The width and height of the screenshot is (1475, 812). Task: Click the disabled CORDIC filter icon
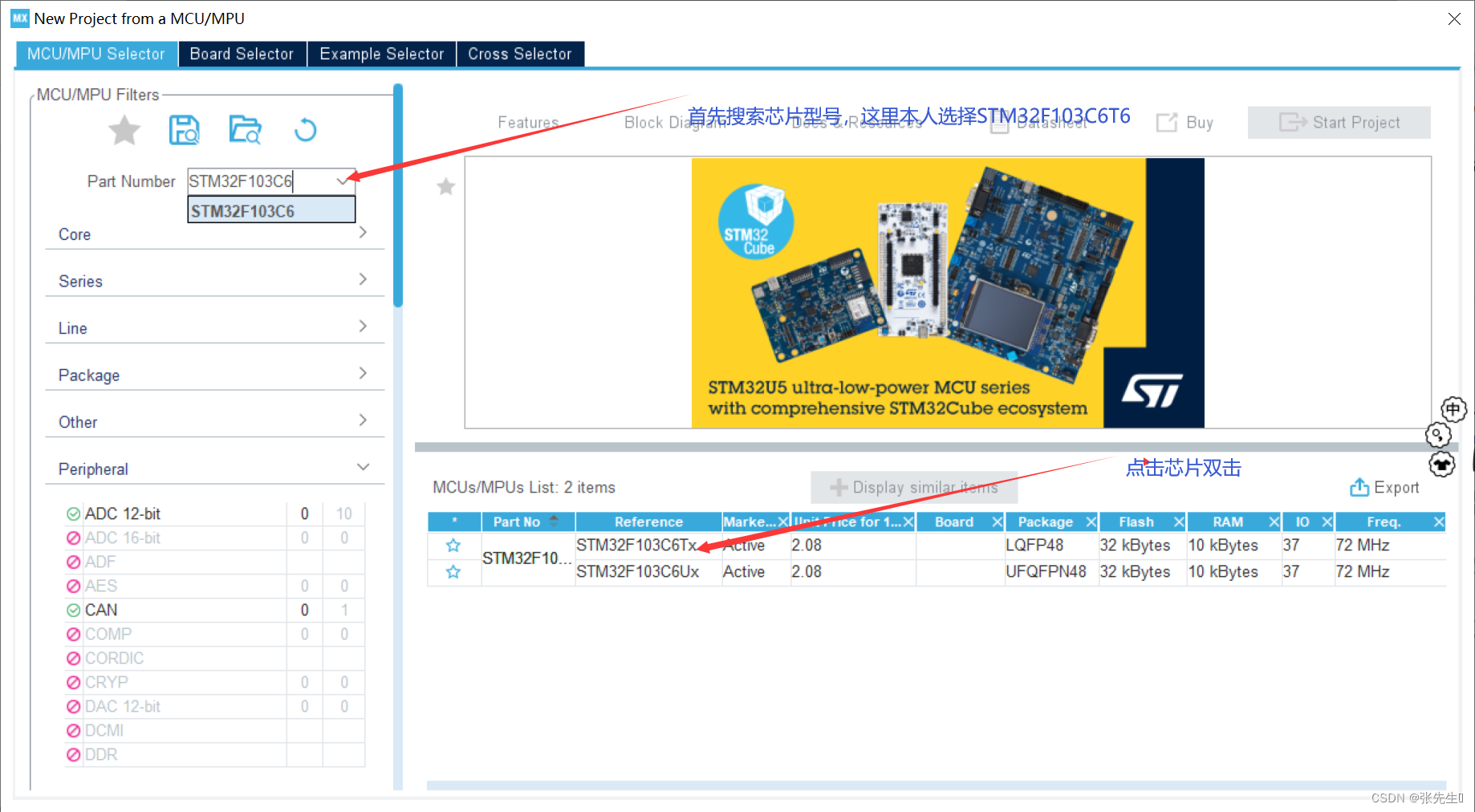click(x=73, y=658)
